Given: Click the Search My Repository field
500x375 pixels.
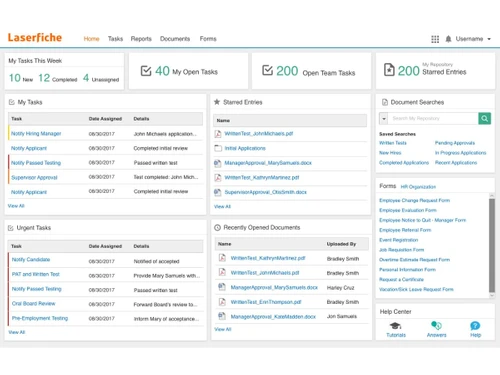Looking at the screenshot, I should point(433,118).
